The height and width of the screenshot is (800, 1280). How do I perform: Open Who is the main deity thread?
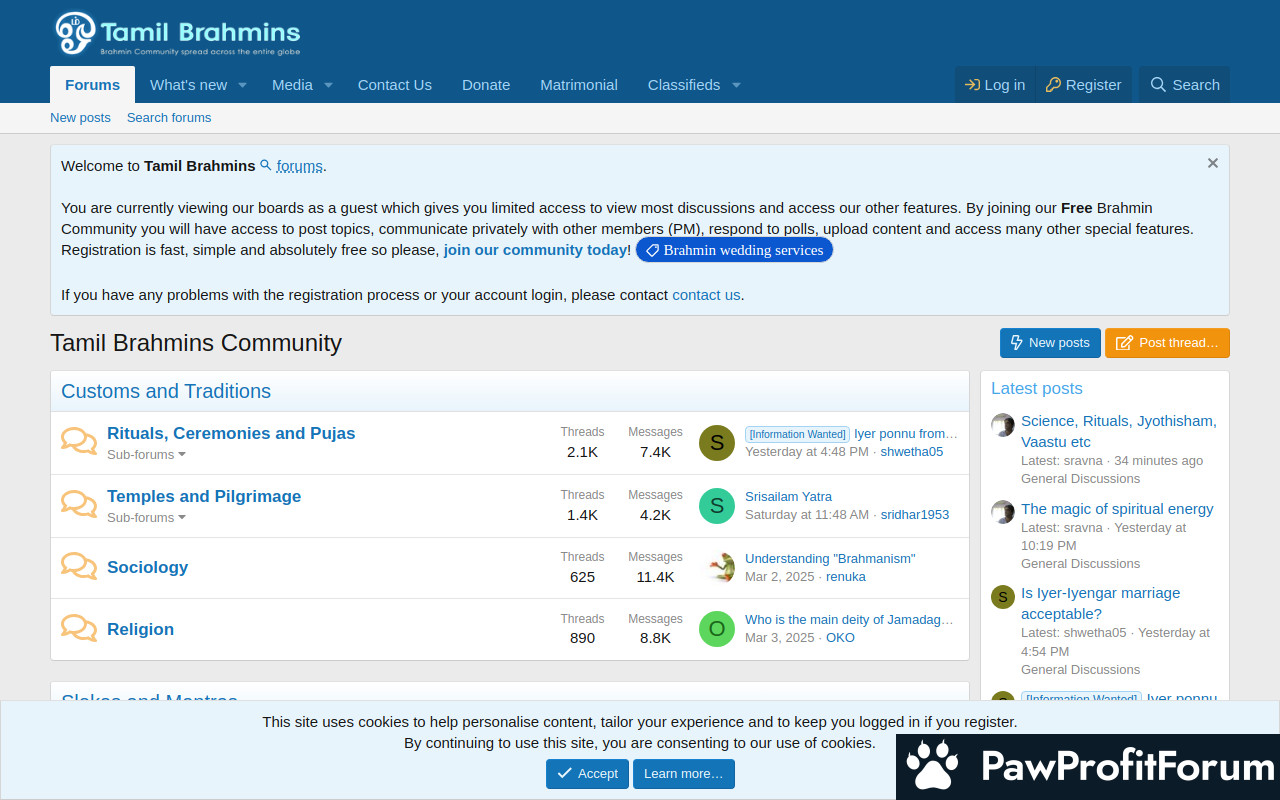[x=849, y=620]
